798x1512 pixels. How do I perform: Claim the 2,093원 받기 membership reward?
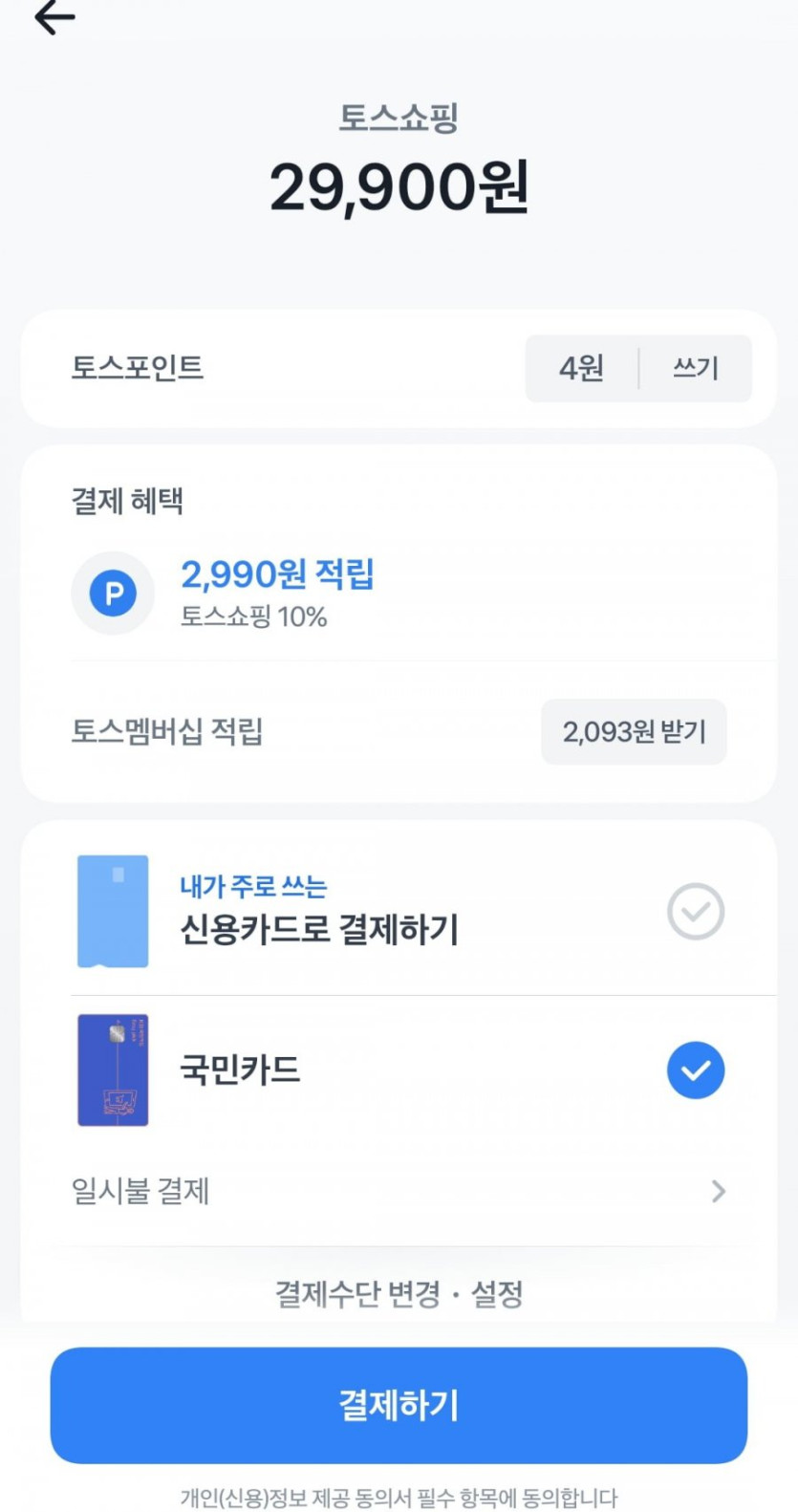coord(634,732)
